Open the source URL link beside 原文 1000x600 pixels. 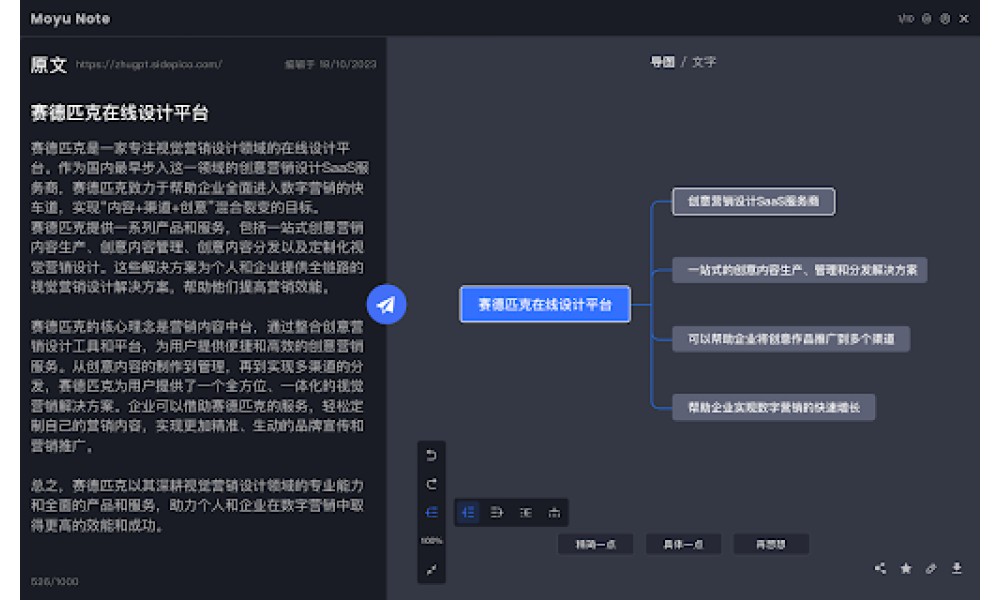[149, 64]
